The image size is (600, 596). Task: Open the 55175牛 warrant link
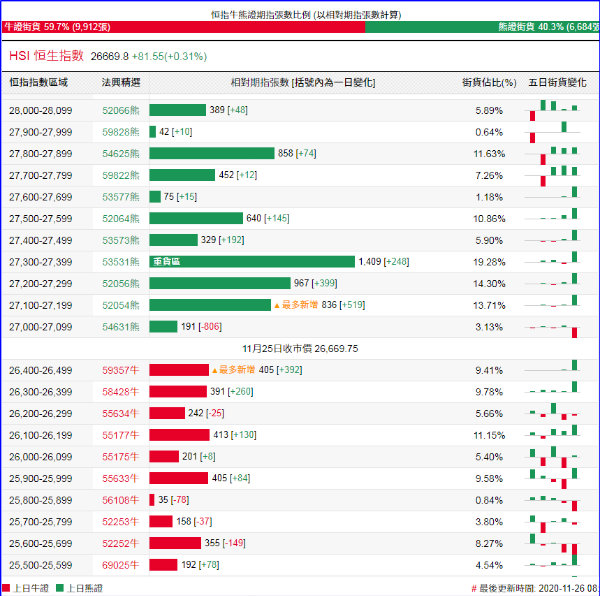tap(121, 457)
